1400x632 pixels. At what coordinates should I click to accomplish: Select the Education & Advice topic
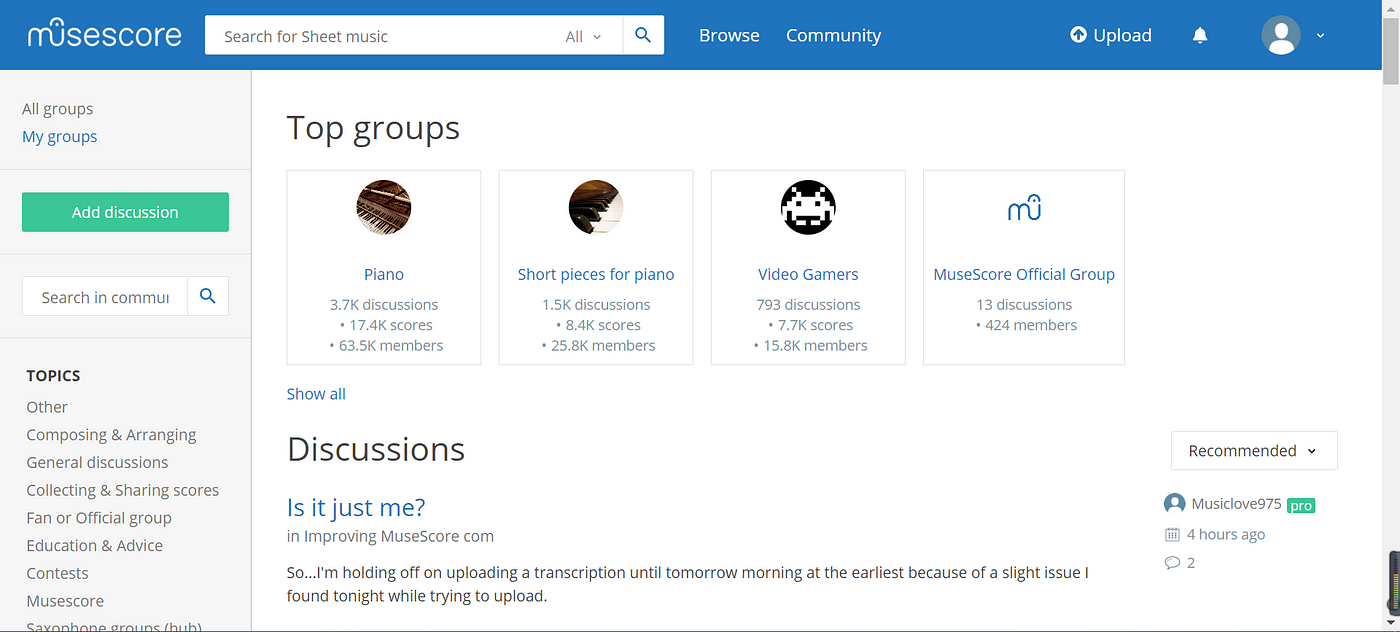pos(94,545)
